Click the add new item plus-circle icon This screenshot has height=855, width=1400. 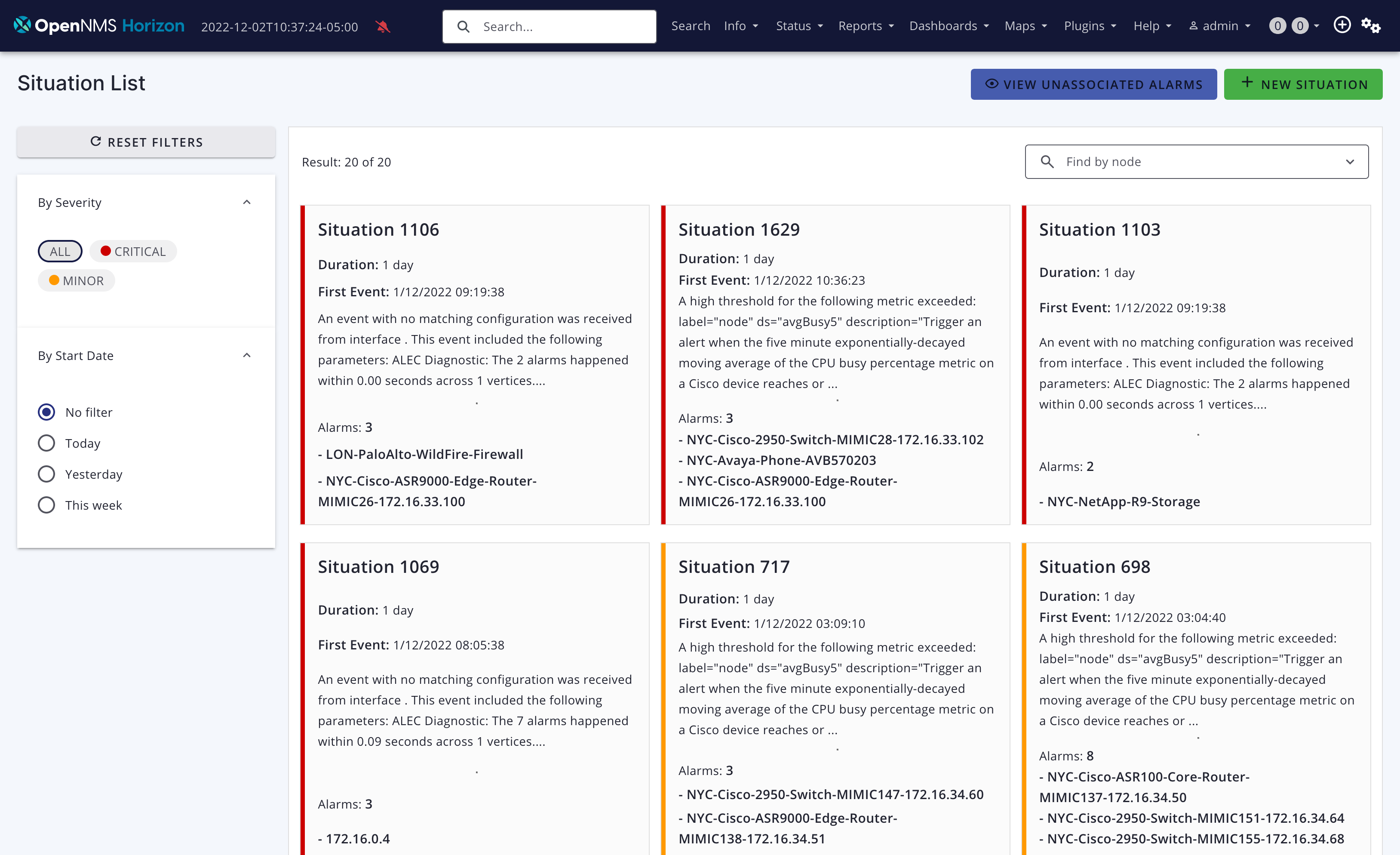[x=1342, y=25]
